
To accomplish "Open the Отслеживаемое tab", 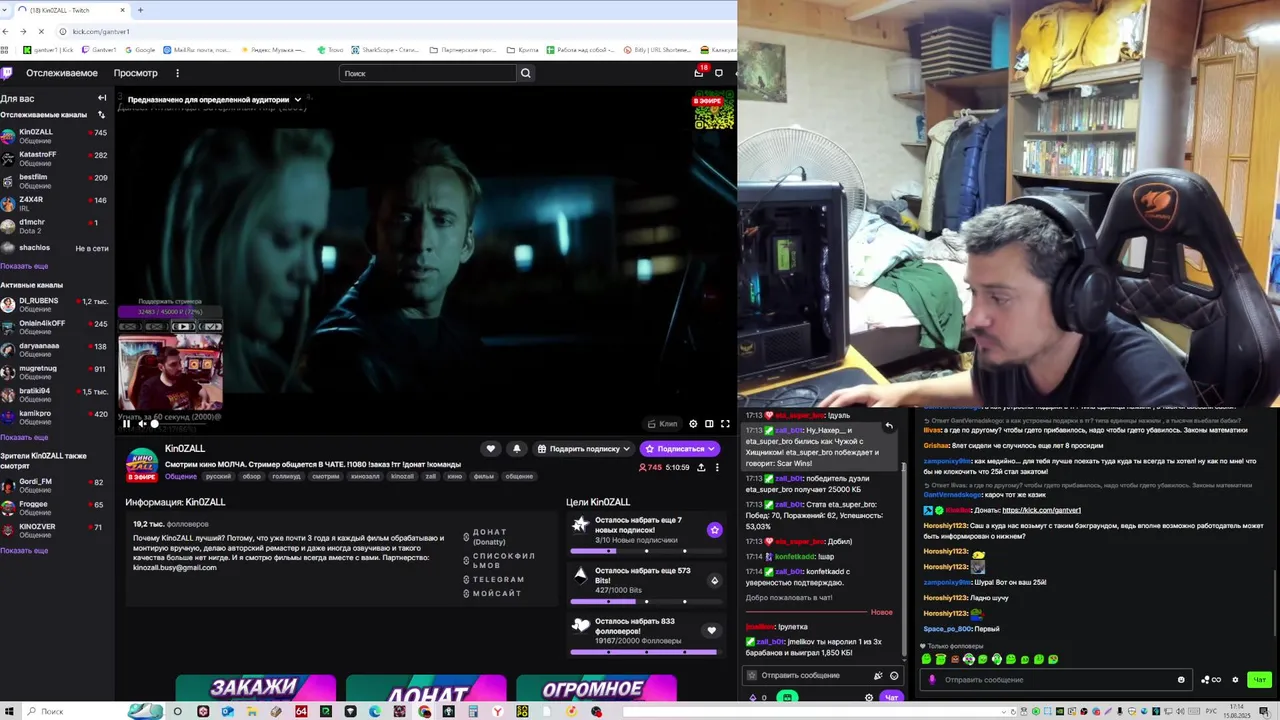I will 62,73.
